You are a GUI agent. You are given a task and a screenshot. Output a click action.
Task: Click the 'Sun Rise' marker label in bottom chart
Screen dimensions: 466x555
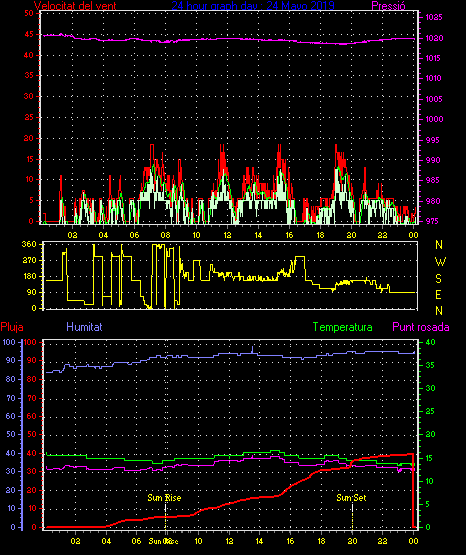click(x=164, y=498)
